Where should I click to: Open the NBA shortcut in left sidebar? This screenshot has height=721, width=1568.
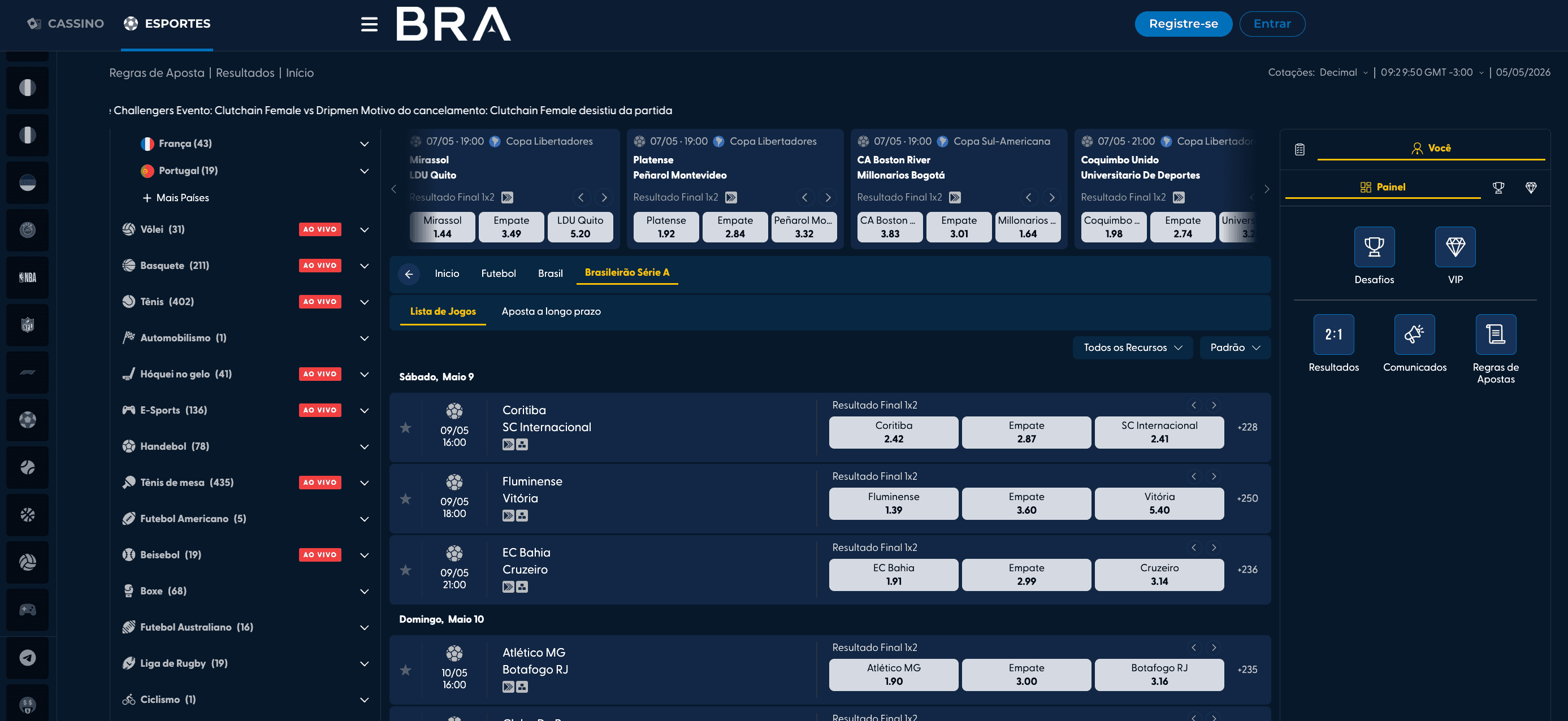click(27, 277)
